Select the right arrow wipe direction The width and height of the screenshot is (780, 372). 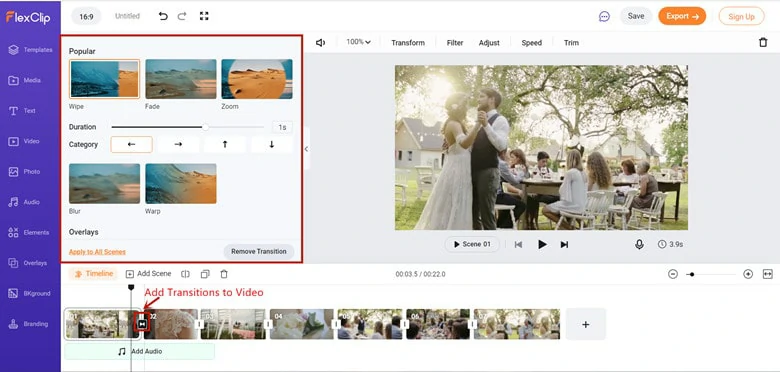tap(178, 144)
